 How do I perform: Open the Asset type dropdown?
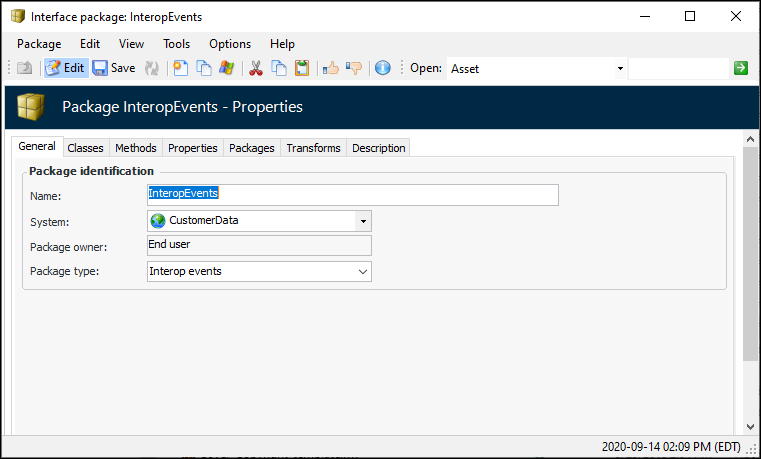click(x=620, y=68)
